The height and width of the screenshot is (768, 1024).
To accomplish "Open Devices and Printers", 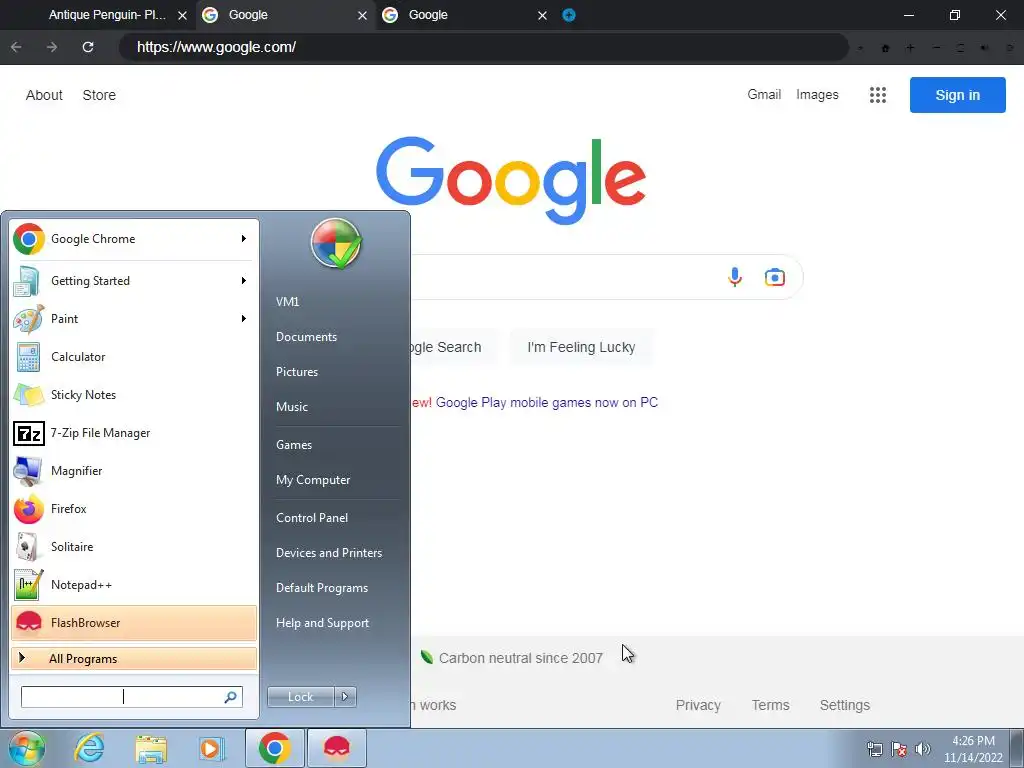I will pos(328,553).
